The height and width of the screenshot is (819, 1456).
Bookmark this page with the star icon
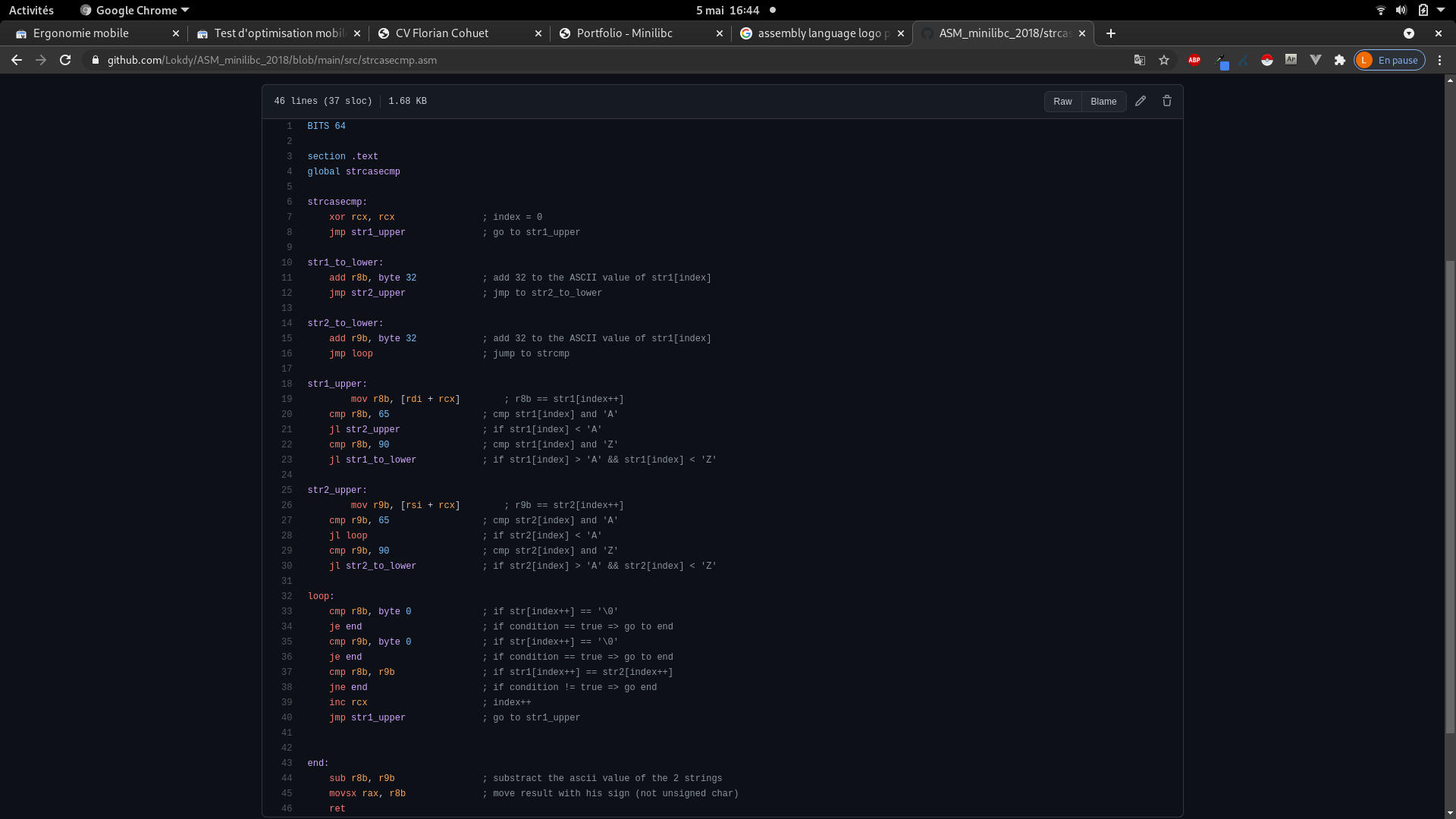1164,60
